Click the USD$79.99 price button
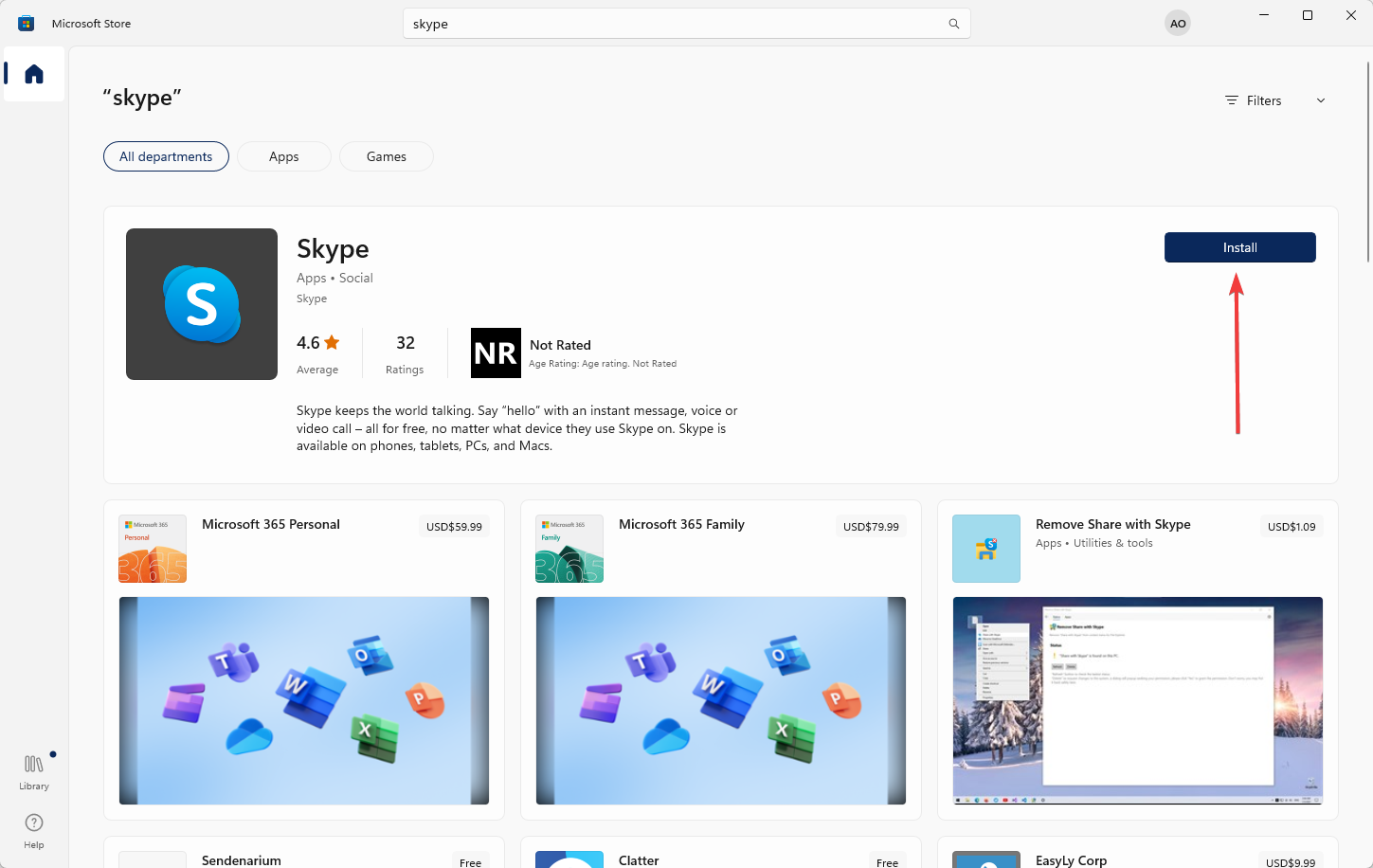 coord(871,527)
